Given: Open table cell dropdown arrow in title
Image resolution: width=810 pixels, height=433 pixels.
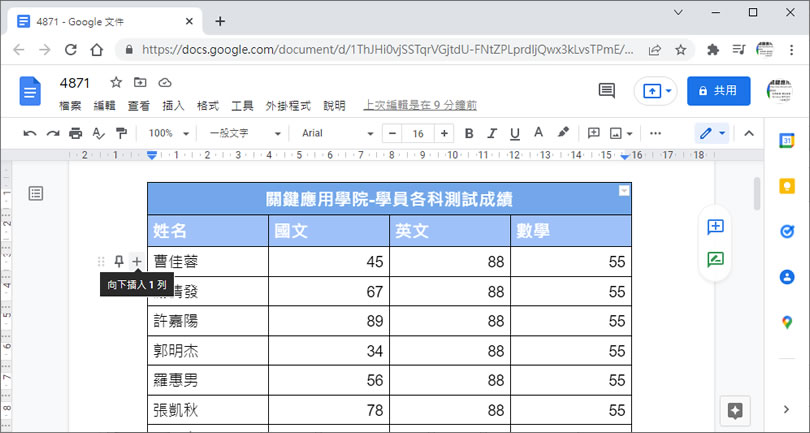Looking at the screenshot, I should click(x=624, y=191).
